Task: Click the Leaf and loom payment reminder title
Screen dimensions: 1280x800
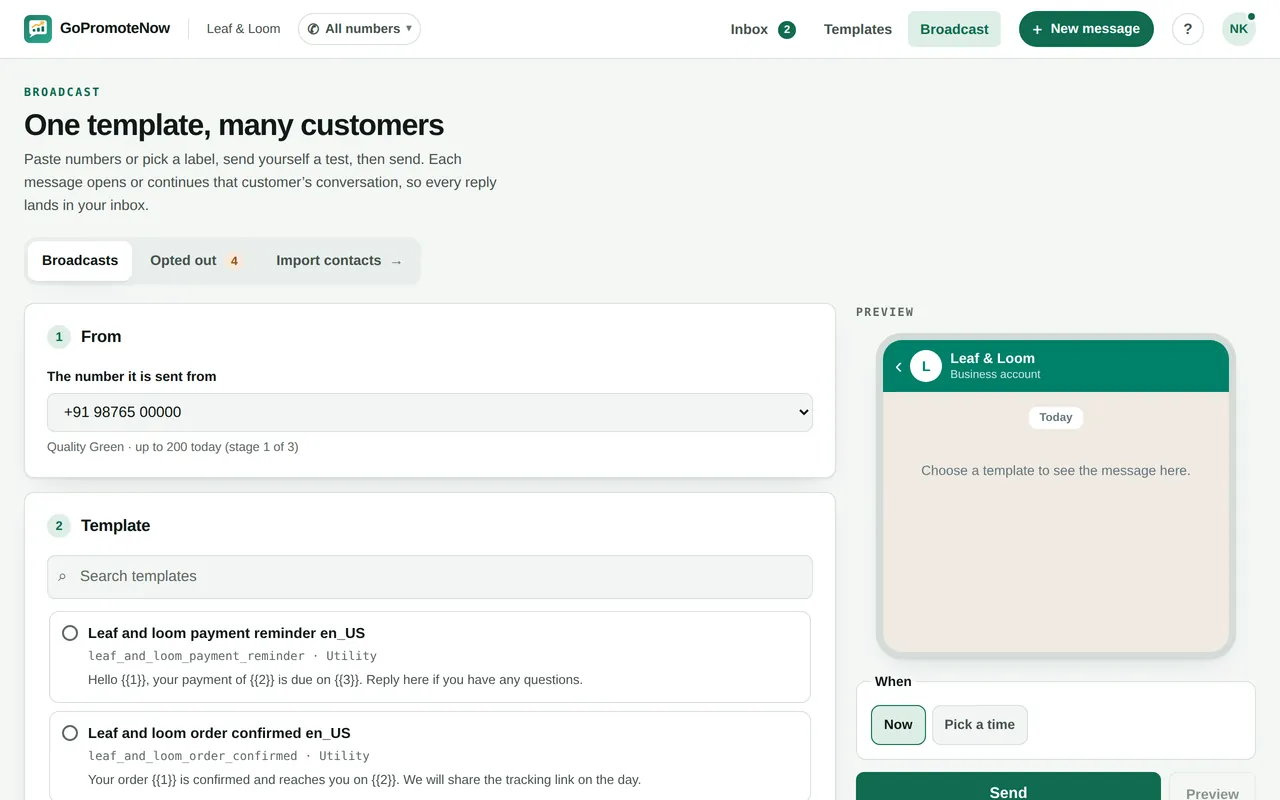Action: (x=226, y=633)
